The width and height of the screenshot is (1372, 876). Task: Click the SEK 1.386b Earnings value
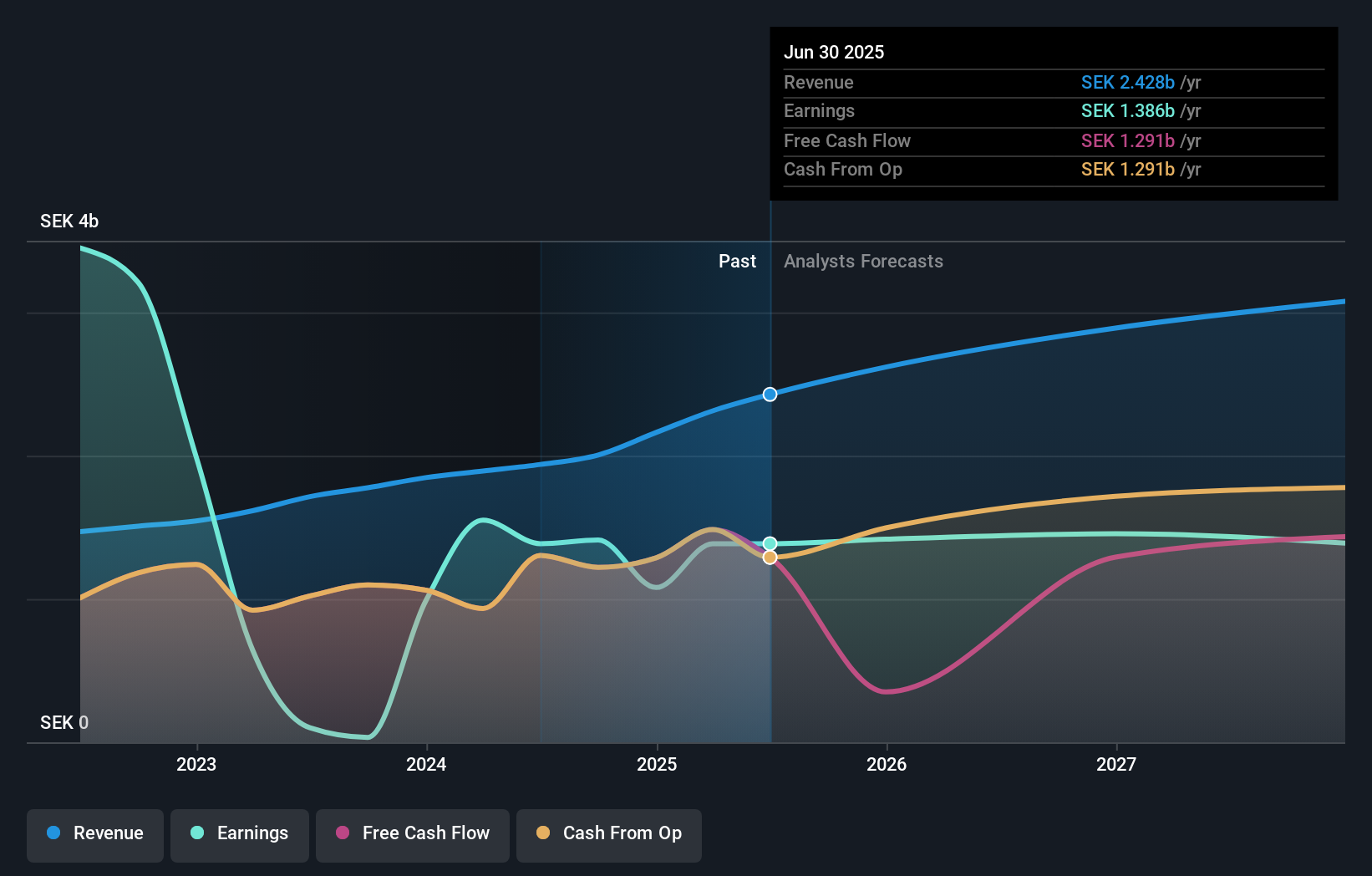coord(1127,110)
